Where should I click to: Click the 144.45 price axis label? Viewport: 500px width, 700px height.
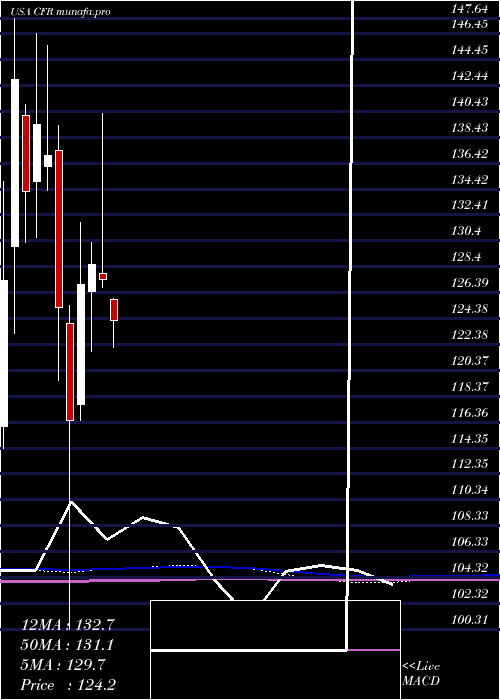(470, 50)
